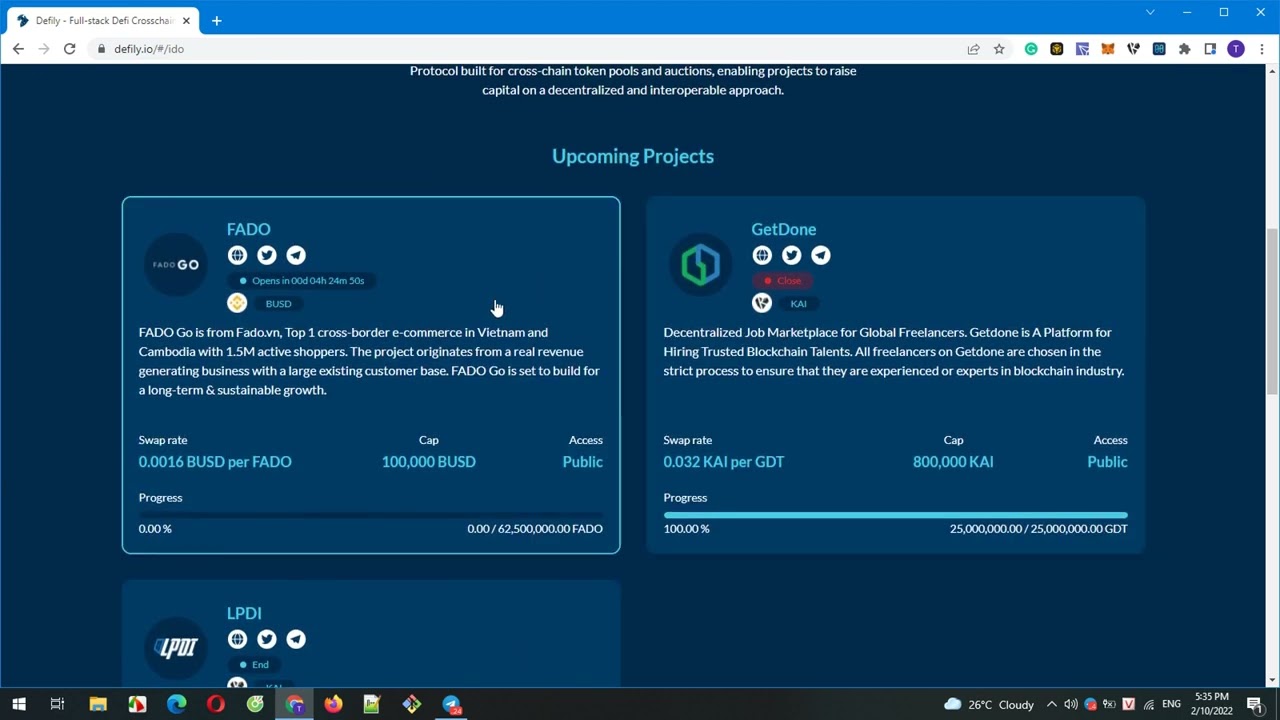Click the 100,000 BUSD cap value
The width and height of the screenshot is (1280, 720).
(428, 462)
